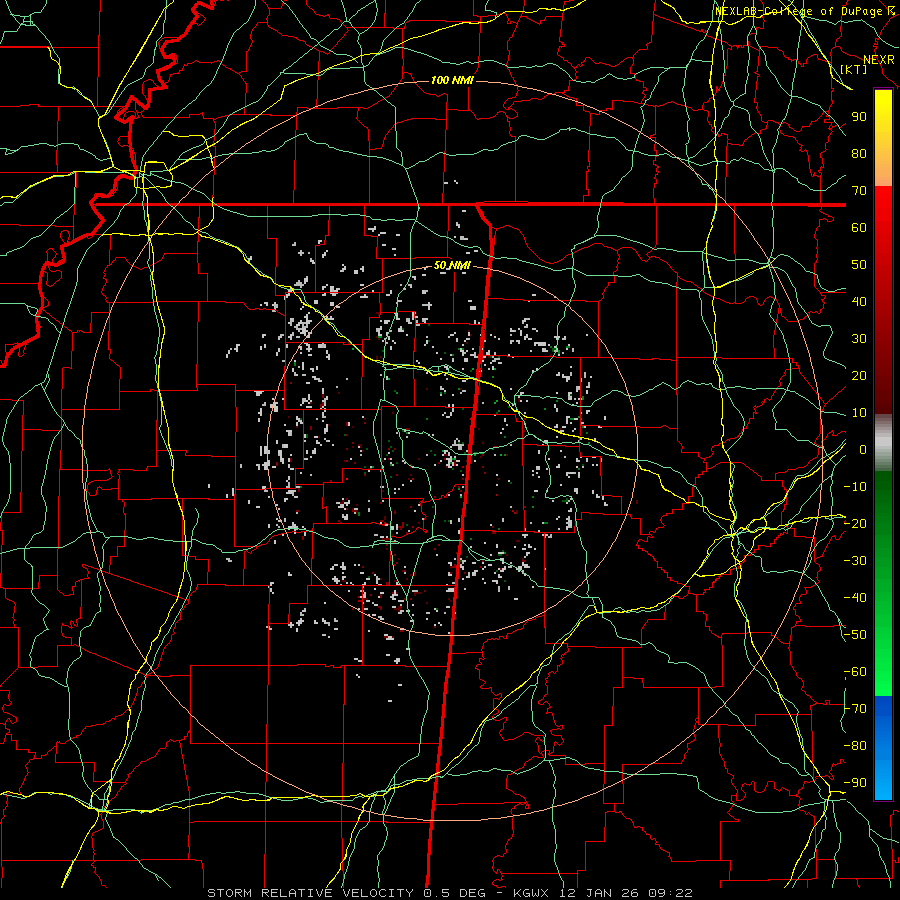
Task: Click the -40 label on velocity scale
Action: 855,598
